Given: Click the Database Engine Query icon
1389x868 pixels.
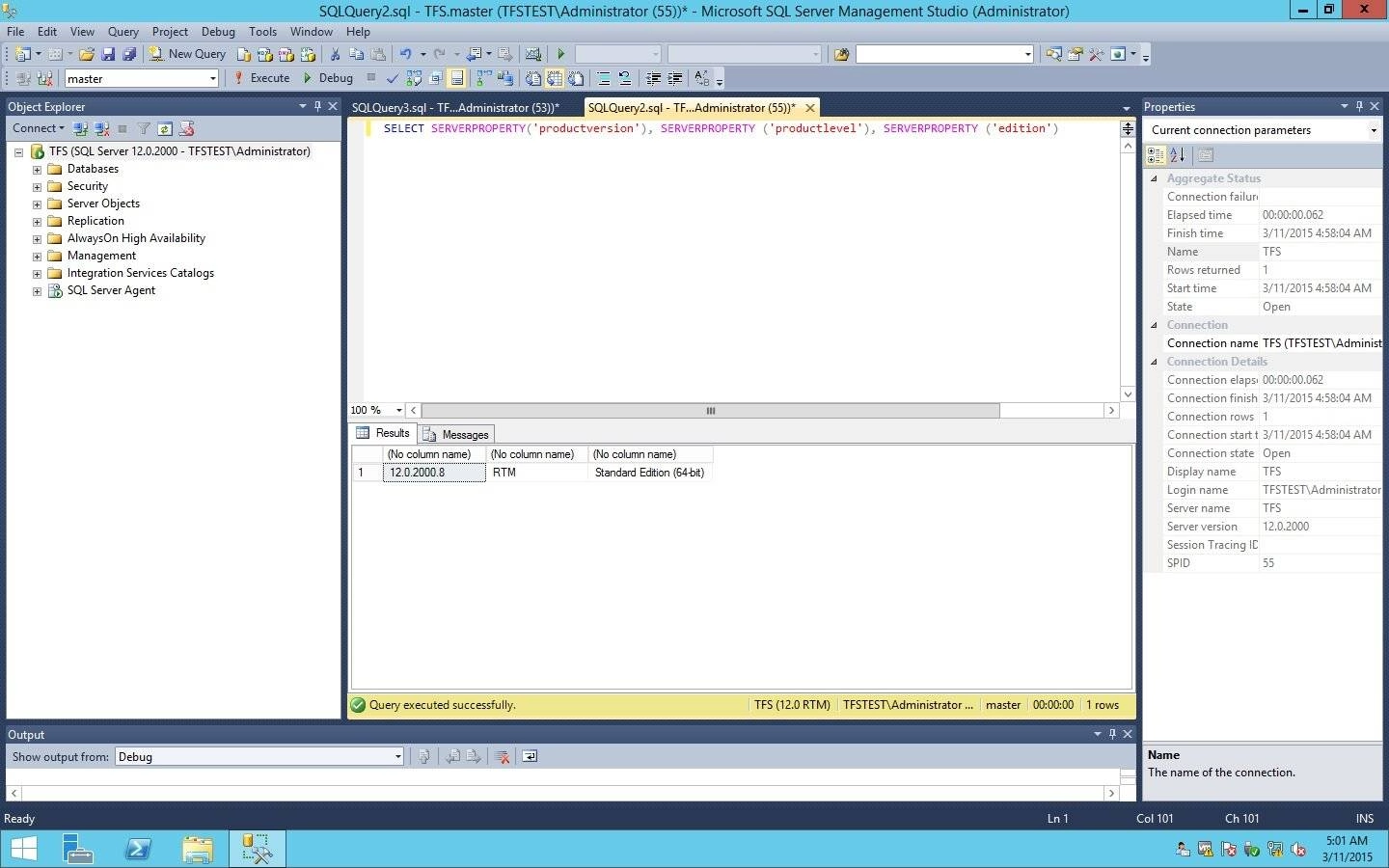Looking at the screenshot, I should [x=244, y=54].
